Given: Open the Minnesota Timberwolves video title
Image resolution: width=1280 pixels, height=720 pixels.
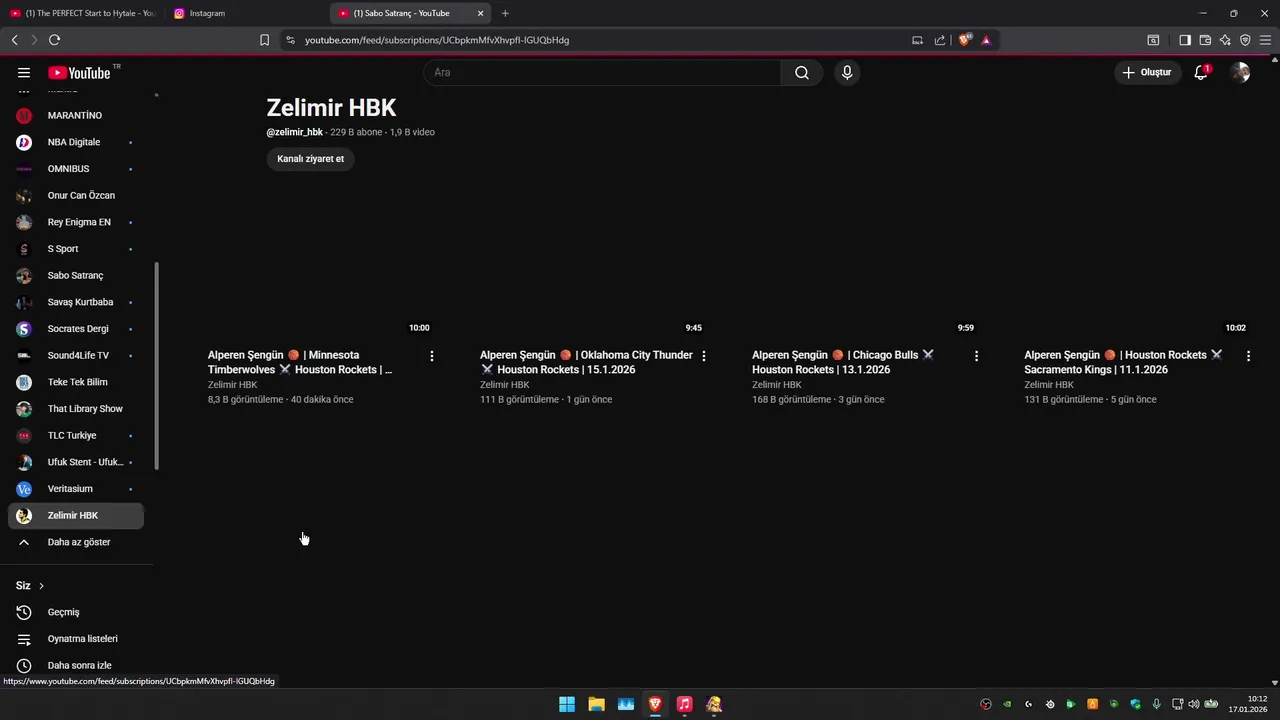Looking at the screenshot, I should 301,362.
